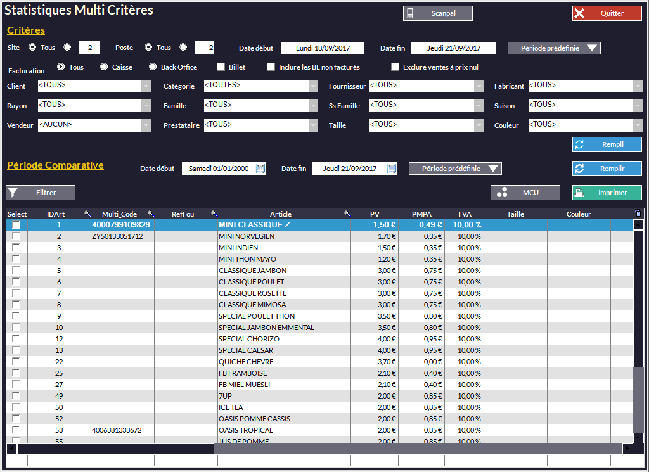Open calendar for comparative Date fin
This screenshot has width=649, height=472.
point(392,168)
